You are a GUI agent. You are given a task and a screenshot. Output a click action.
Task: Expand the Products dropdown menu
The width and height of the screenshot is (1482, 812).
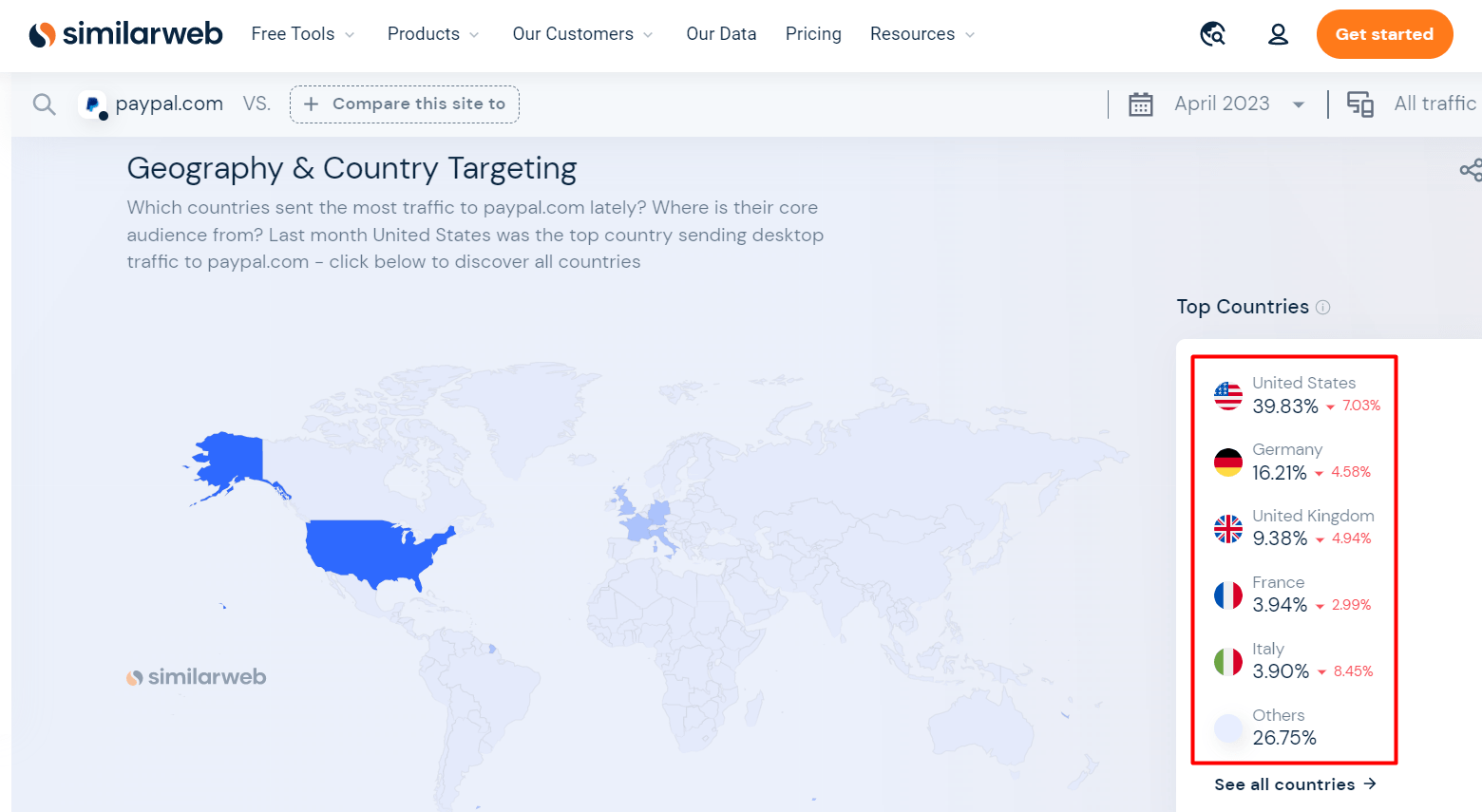432,34
